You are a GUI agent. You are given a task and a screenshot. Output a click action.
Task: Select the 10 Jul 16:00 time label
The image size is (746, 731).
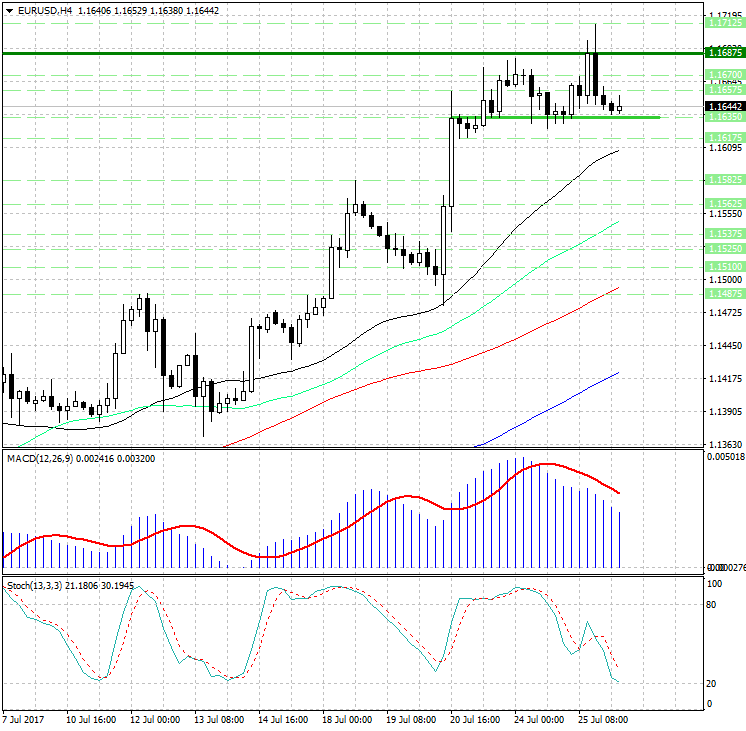click(91, 719)
